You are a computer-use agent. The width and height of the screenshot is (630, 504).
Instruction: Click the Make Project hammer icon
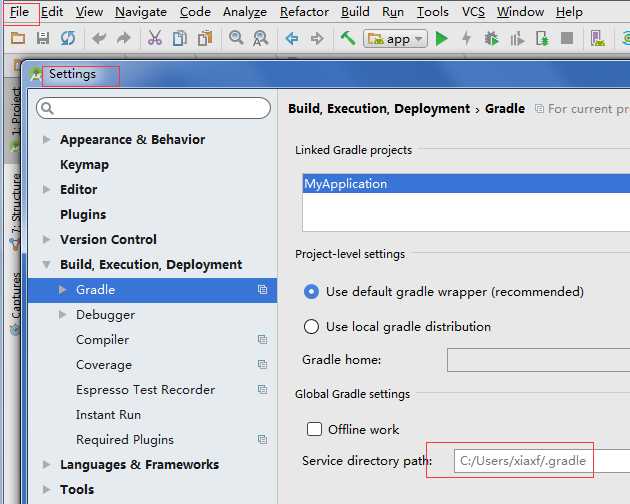coord(348,38)
